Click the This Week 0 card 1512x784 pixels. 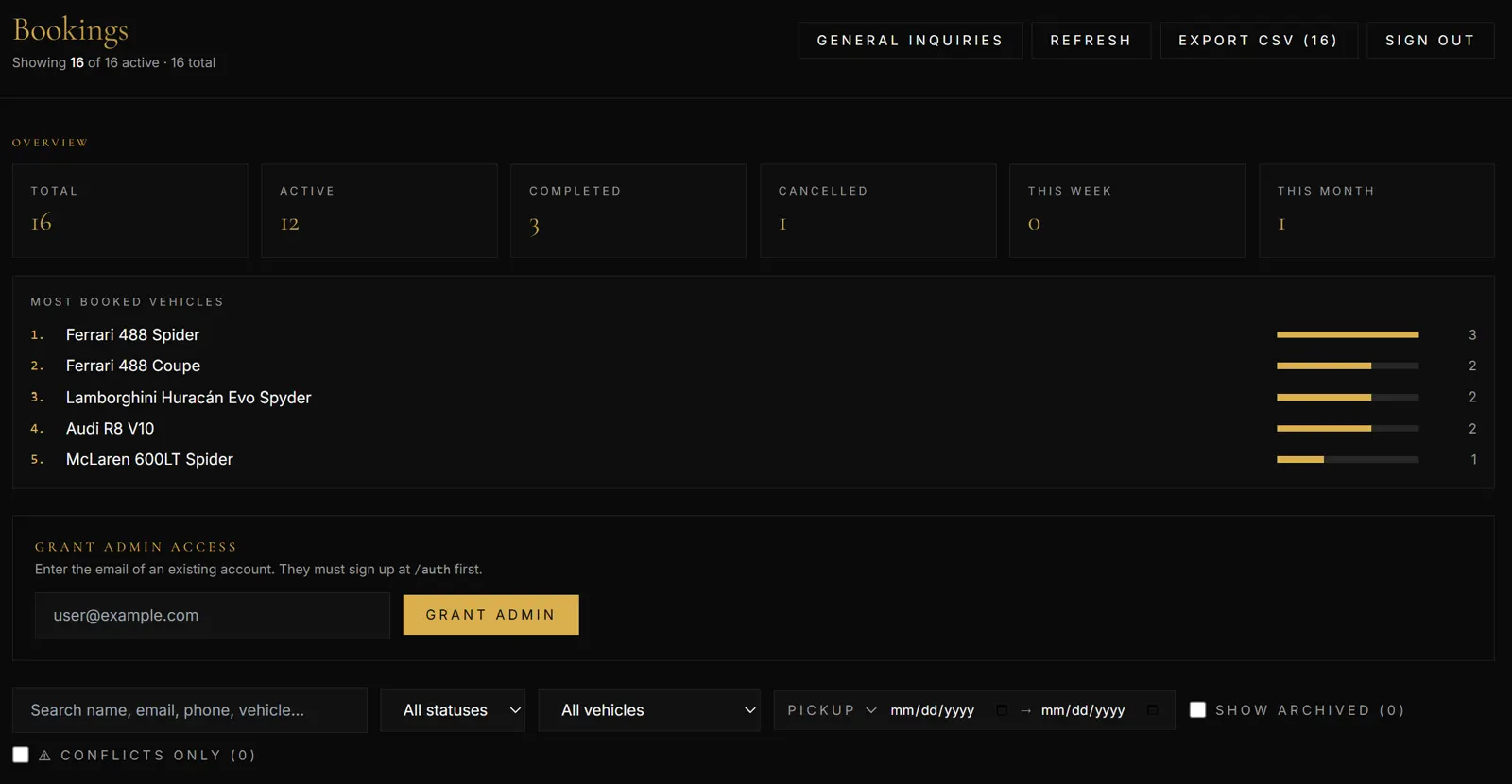(x=1127, y=211)
